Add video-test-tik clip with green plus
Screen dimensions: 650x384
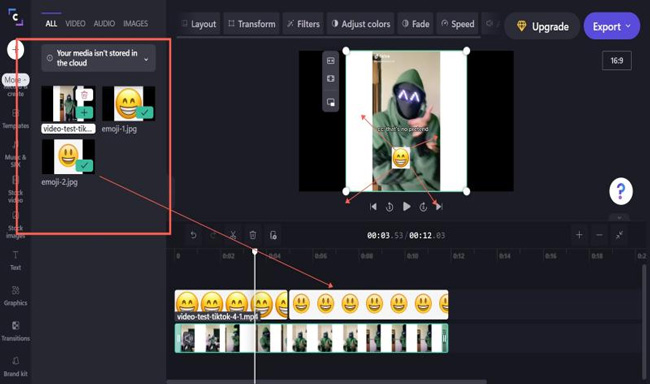click(85, 112)
